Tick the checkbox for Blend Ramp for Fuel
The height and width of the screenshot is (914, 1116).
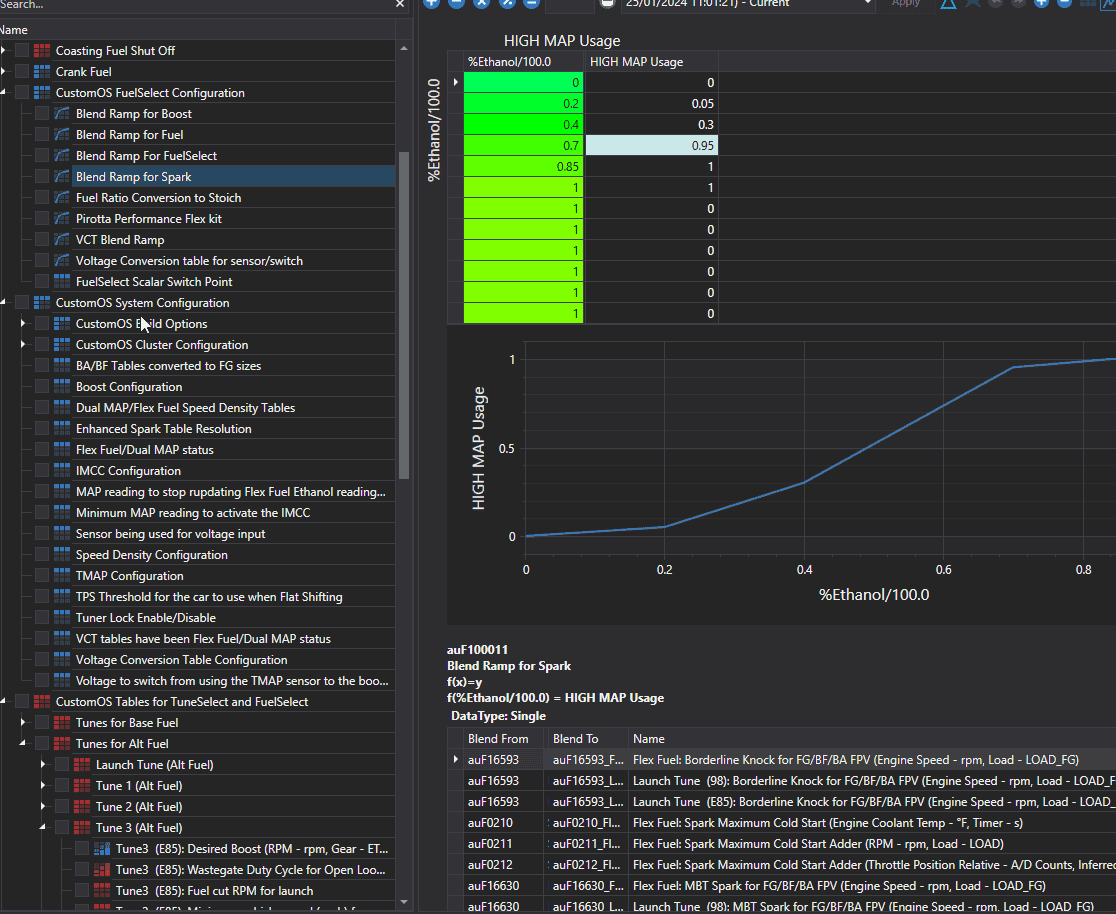(x=42, y=135)
